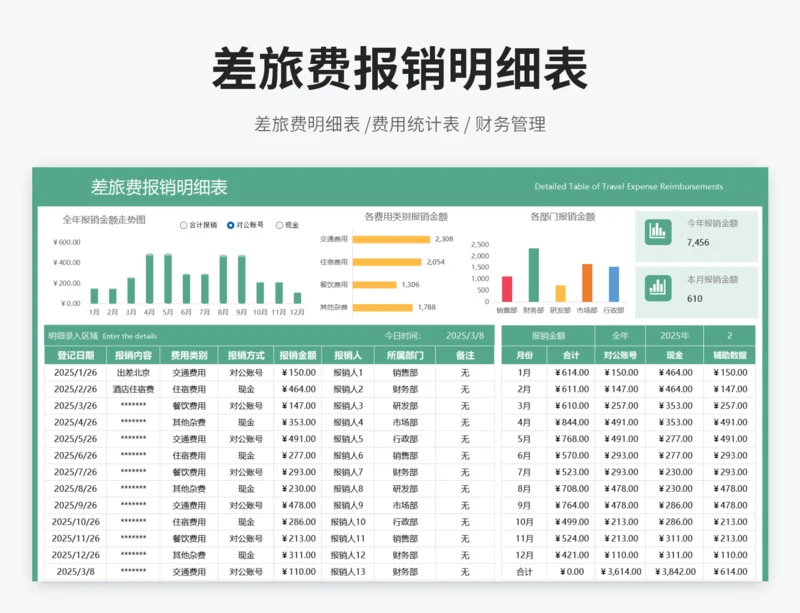Screen dimensions: 800x613
Task: Select the 2025/3/8 today date cell
Action: [465, 336]
